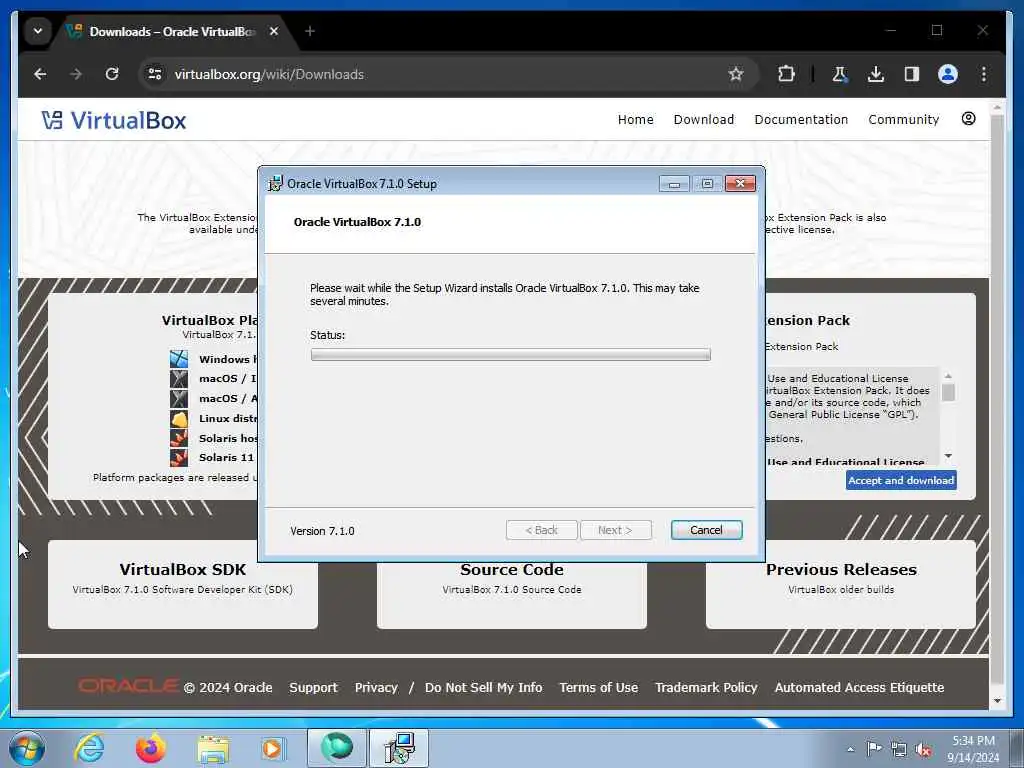Bookmark this page with the star icon
Viewport: 1024px width, 768px height.
[736, 74]
